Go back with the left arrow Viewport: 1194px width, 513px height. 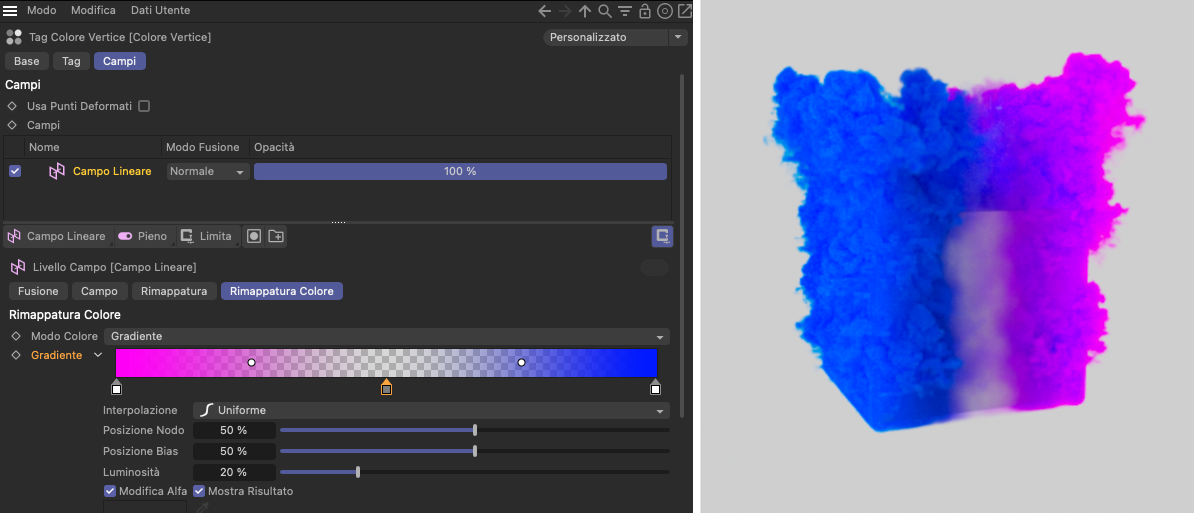coord(544,11)
